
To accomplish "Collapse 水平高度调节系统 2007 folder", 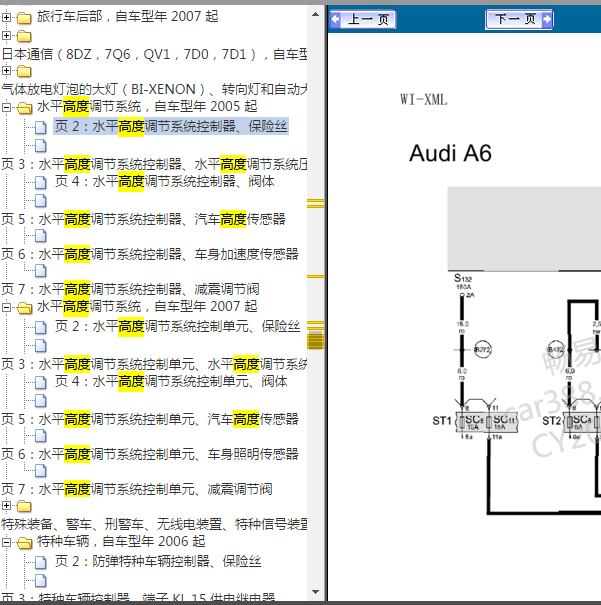I will (x=6, y=308).
